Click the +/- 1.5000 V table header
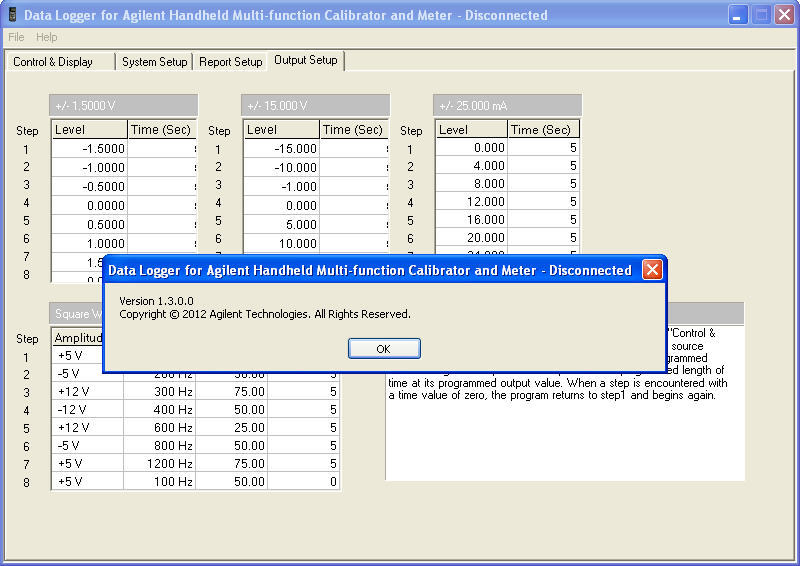This screenshot has width=800, height=566. 123,105
